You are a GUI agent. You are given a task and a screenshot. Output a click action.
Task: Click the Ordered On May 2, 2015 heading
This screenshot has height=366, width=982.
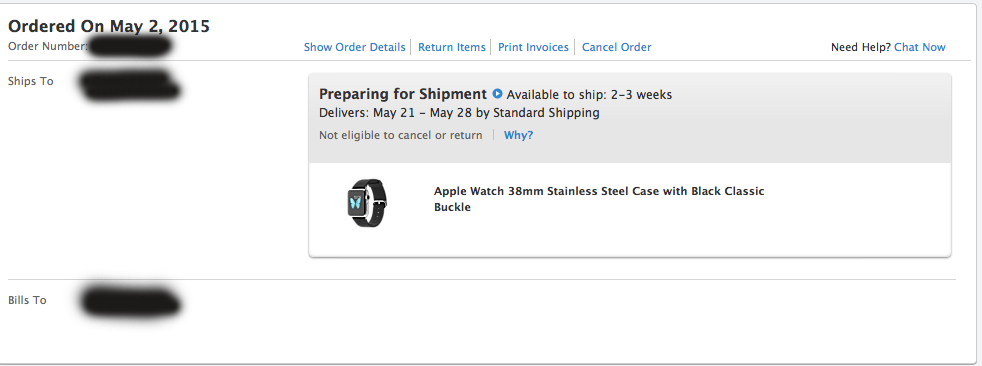pos(109,26)
